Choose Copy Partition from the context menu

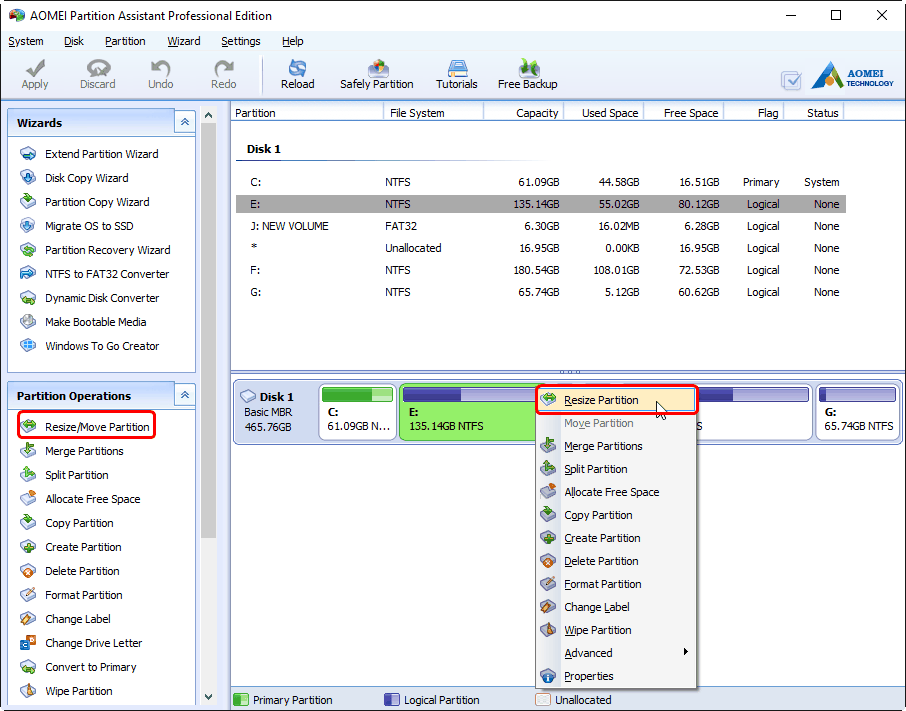pos(617,515)
